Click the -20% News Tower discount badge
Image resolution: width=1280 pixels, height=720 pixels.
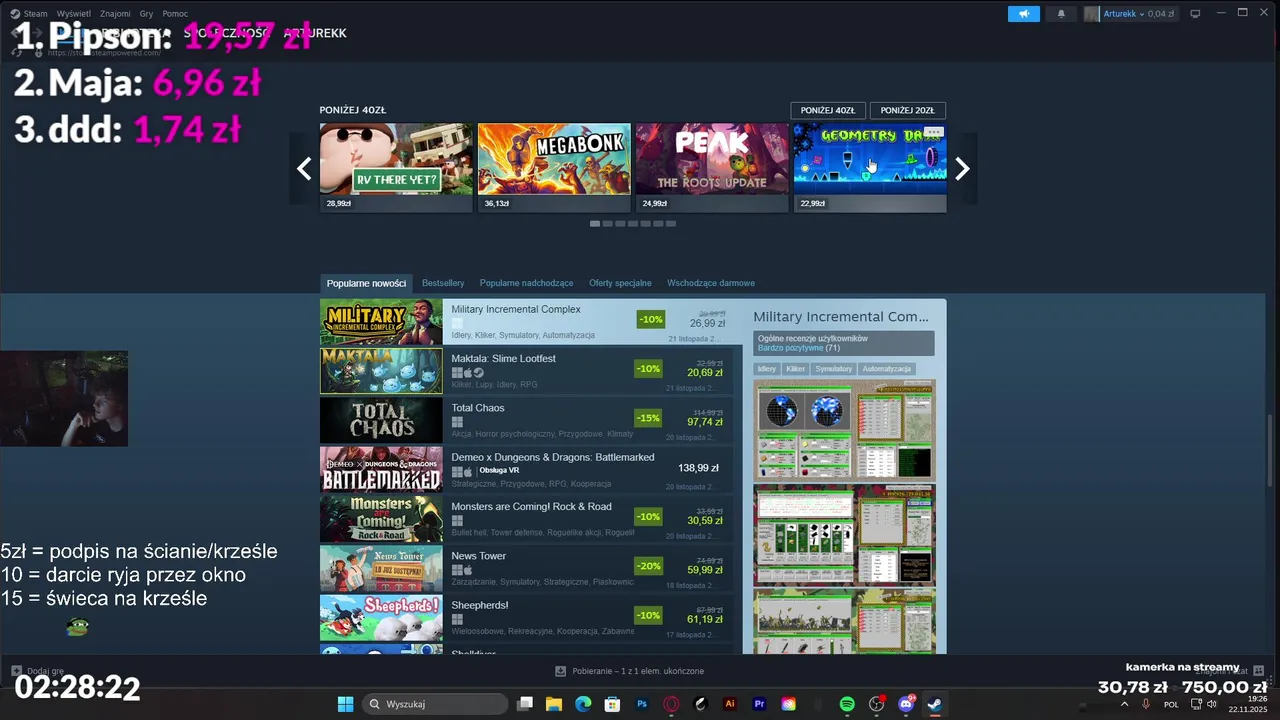pos(649,566)
